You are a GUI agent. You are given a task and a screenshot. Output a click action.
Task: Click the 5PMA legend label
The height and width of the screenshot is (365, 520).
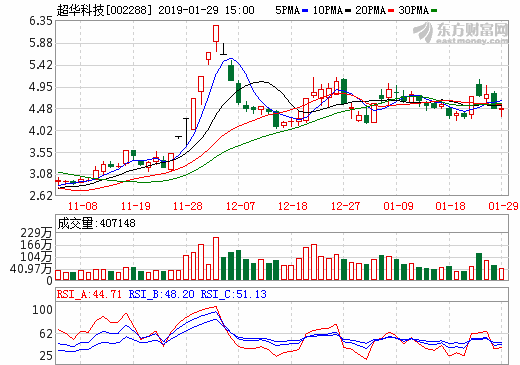[287, 10]
